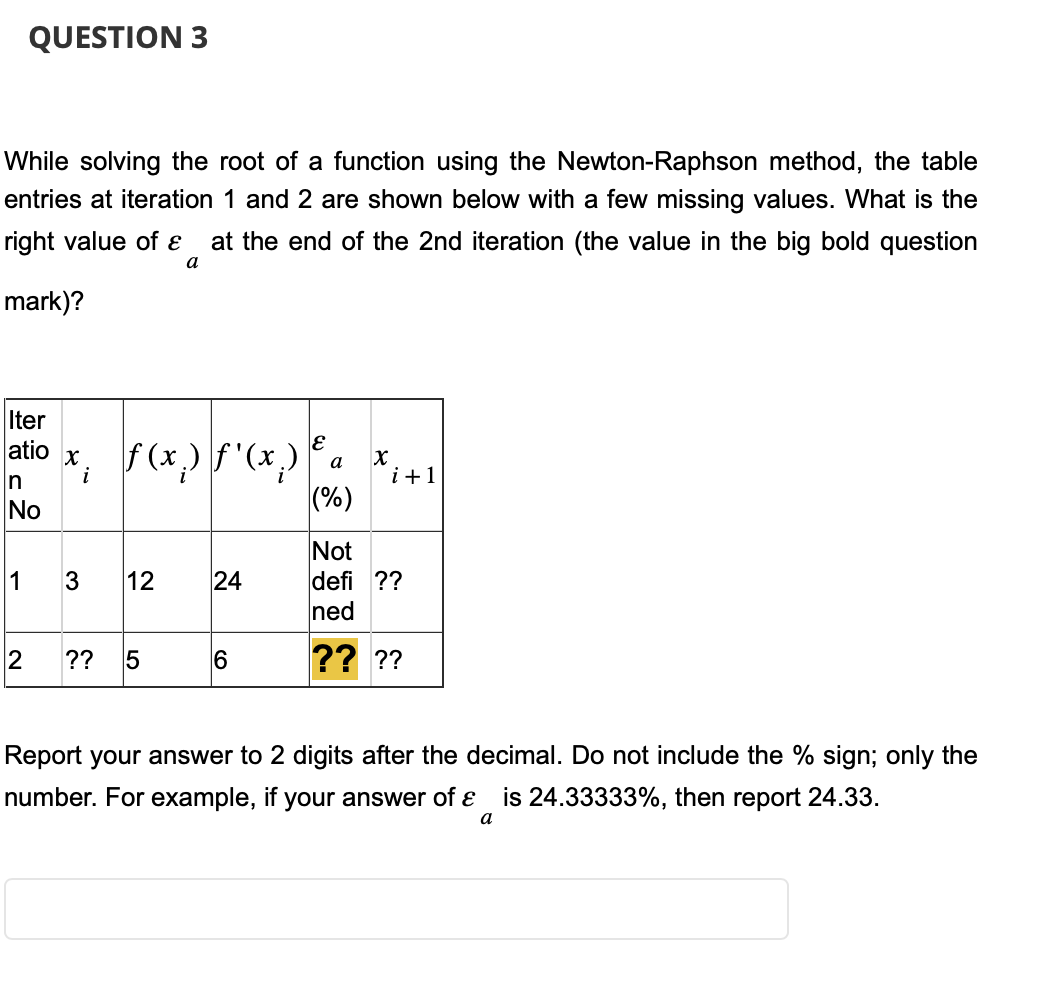
Task: Click the last ?? cell in row 2
Action: (387, 660)
